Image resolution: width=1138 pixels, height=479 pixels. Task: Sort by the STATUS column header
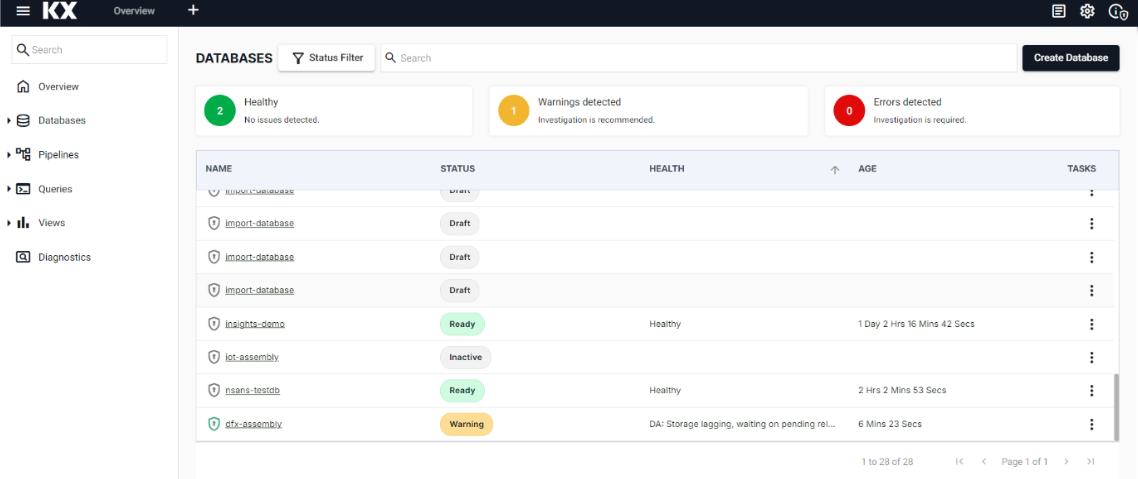pos(457,168)
